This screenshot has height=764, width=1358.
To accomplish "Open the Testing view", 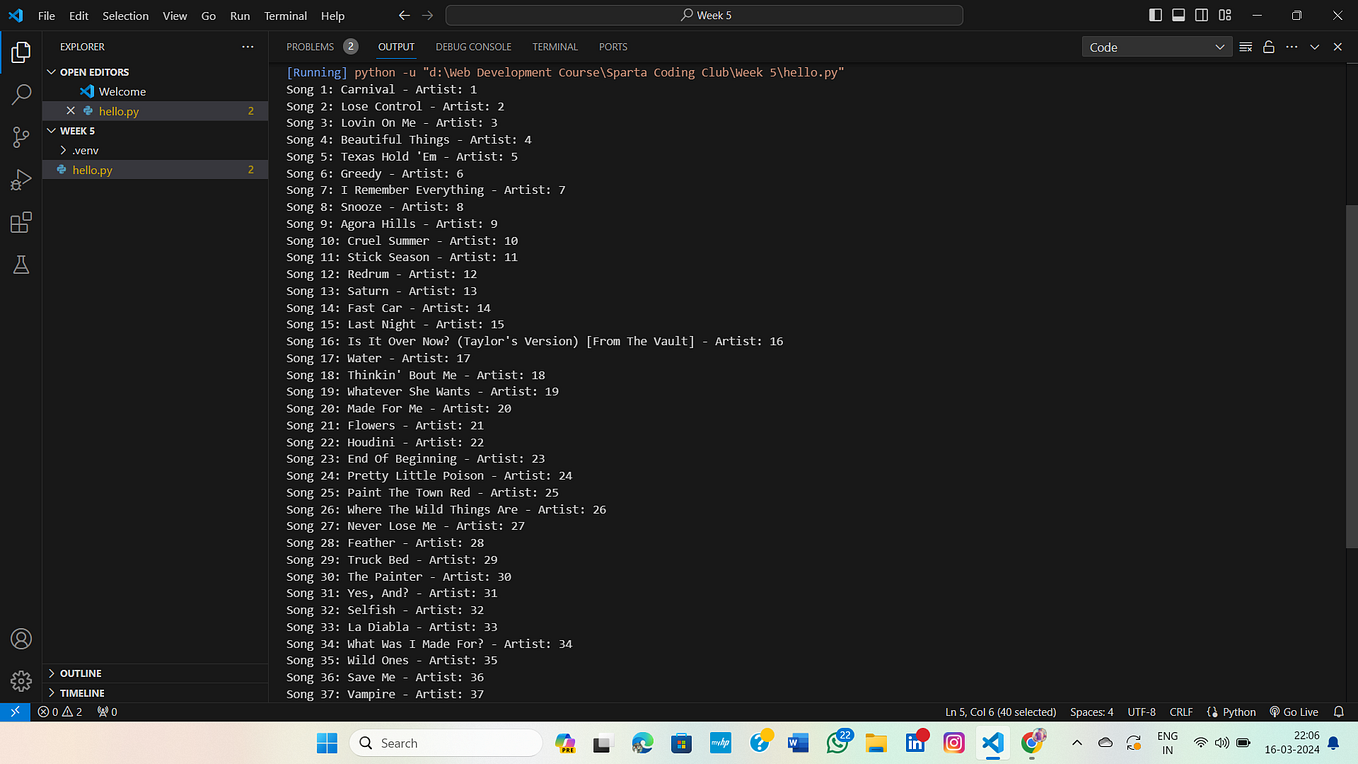I will 21,264.
